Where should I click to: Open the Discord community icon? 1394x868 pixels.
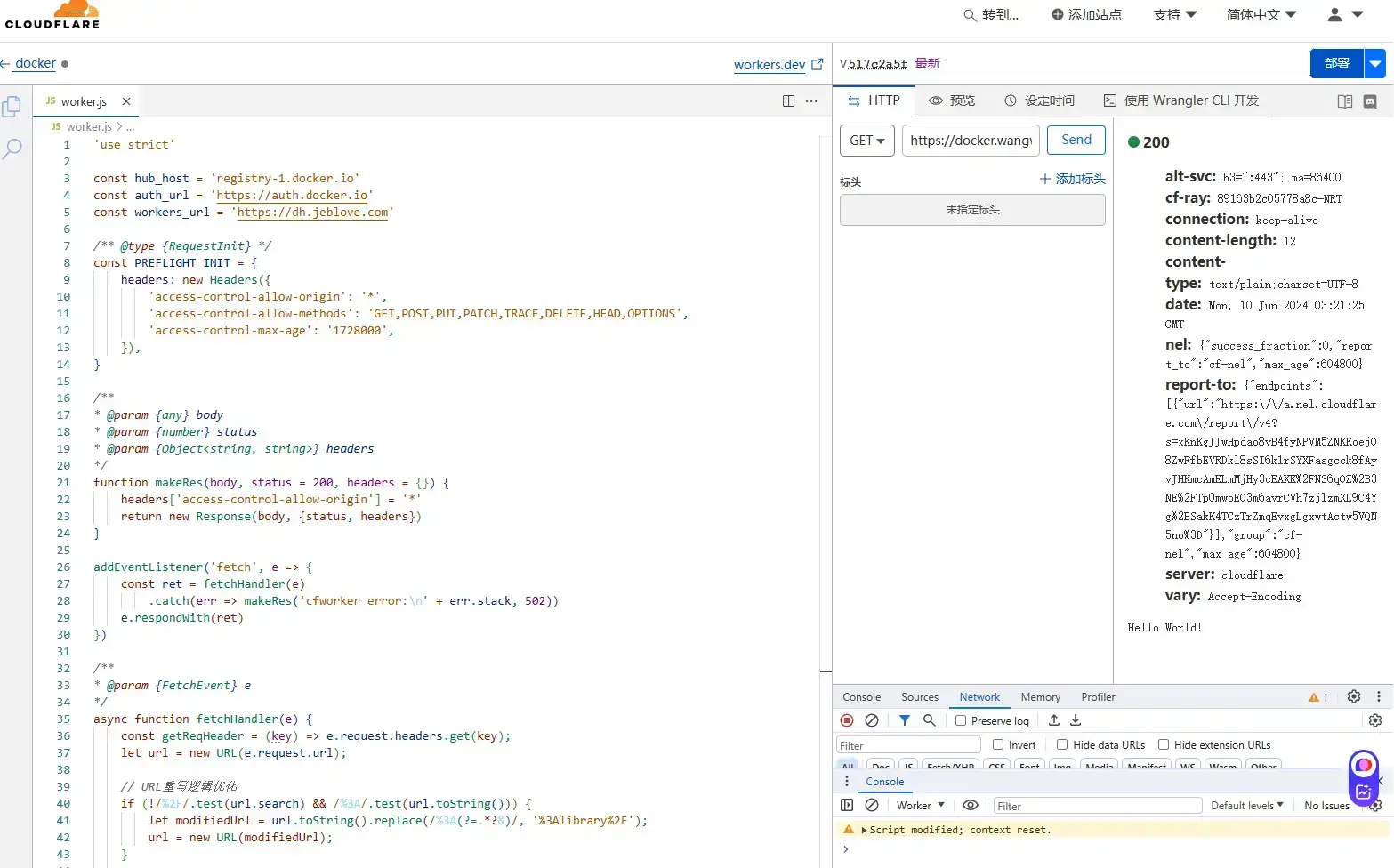click(1370, 101)
